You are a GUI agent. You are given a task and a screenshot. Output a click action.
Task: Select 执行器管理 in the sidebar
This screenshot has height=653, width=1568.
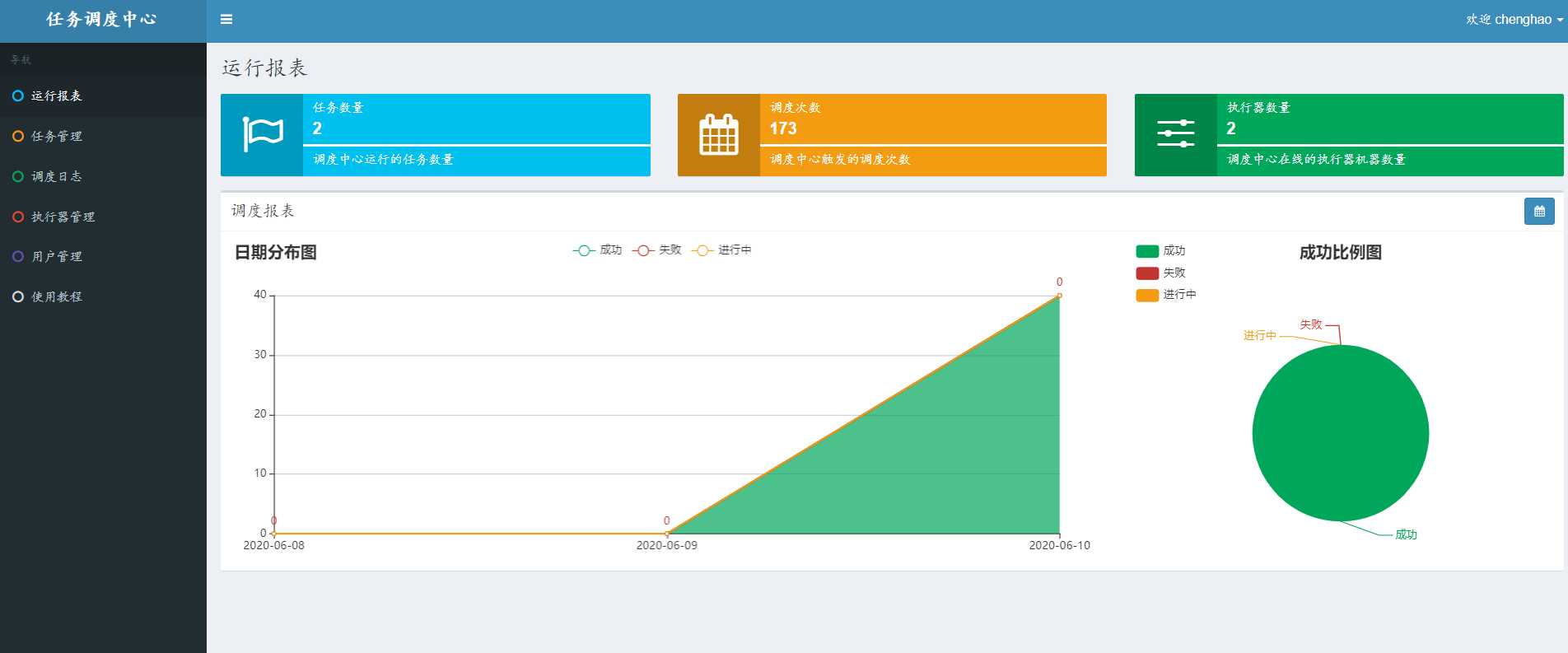(103, 217)
